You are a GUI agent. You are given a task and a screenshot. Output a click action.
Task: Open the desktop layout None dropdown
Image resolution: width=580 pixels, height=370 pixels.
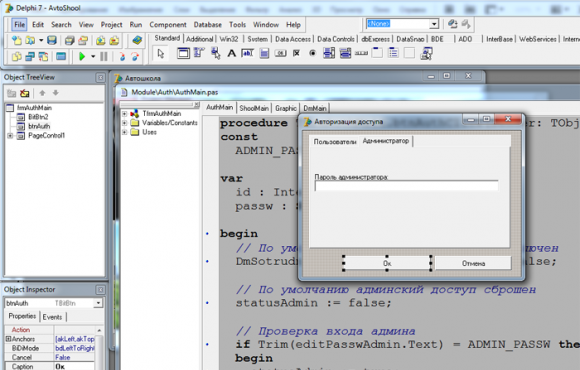point(434,24)
